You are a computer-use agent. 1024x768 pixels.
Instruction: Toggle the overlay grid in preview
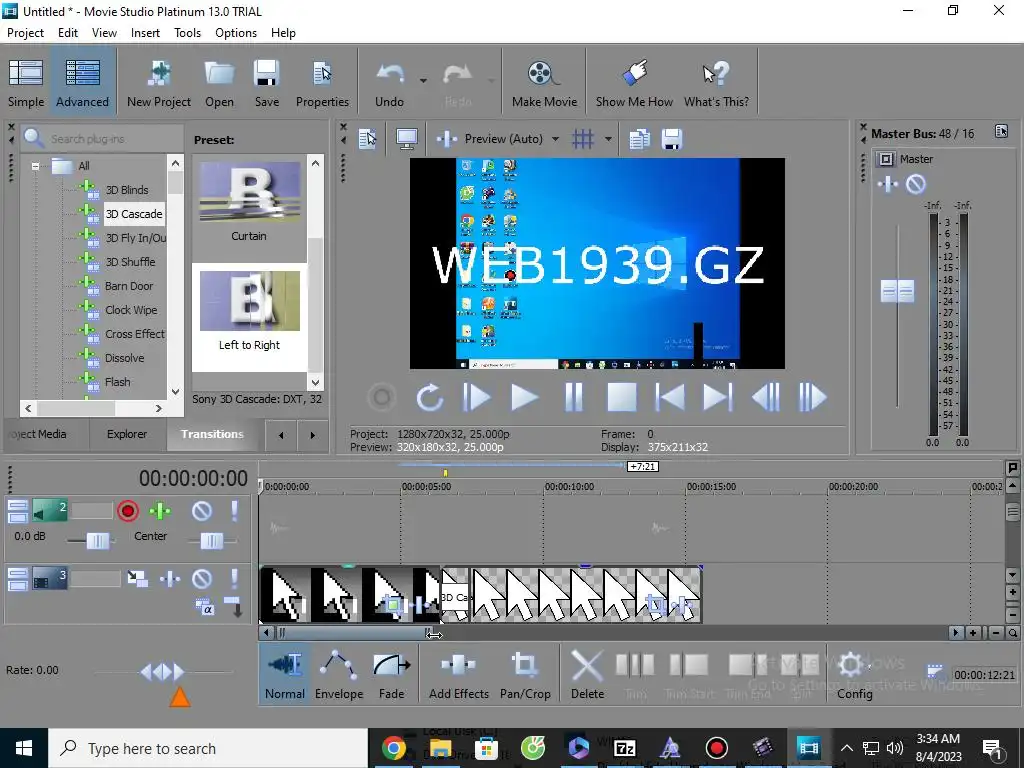point(583,139)
